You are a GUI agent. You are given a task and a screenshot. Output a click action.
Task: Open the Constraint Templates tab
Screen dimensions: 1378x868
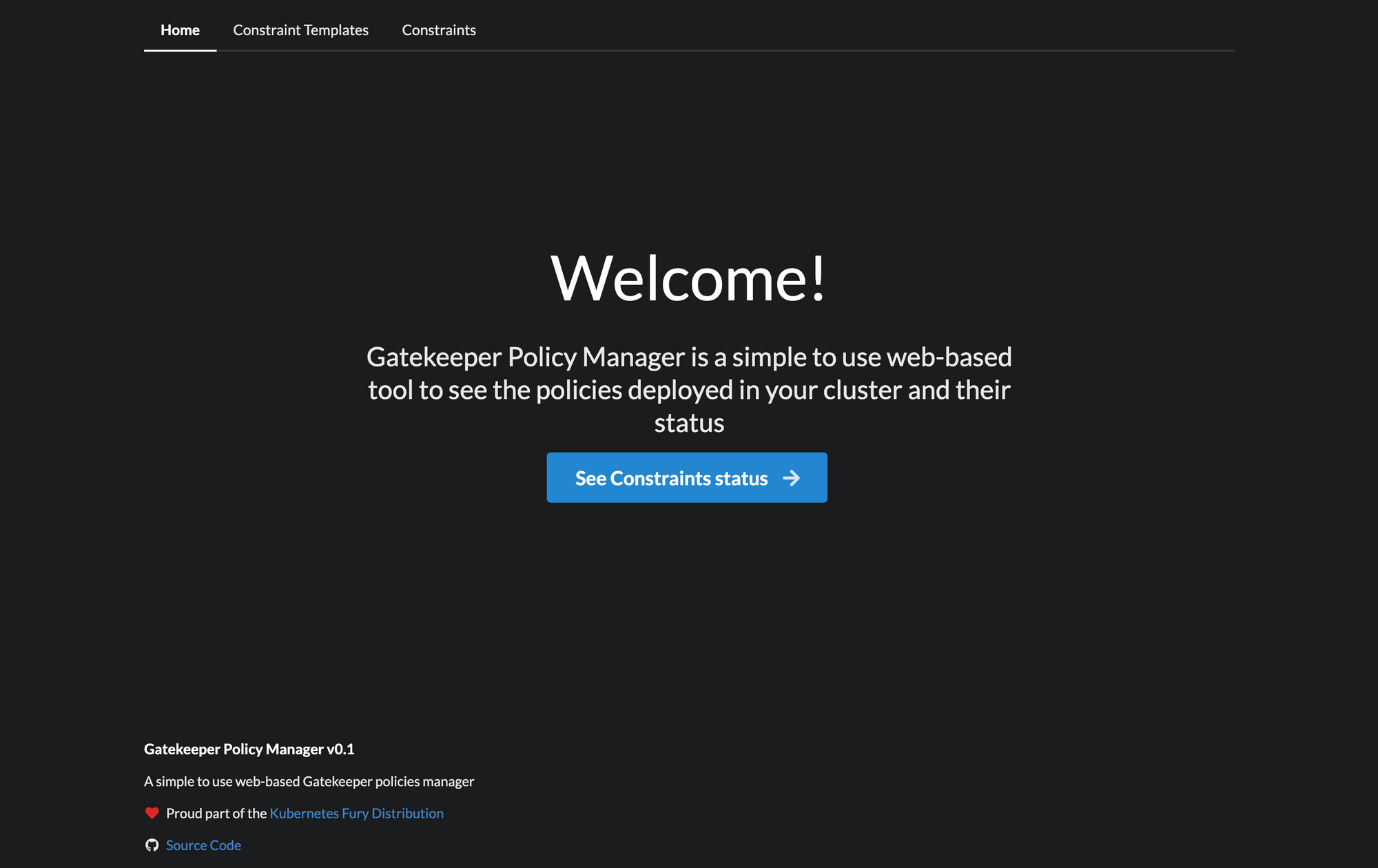click(x=300, y=30)
